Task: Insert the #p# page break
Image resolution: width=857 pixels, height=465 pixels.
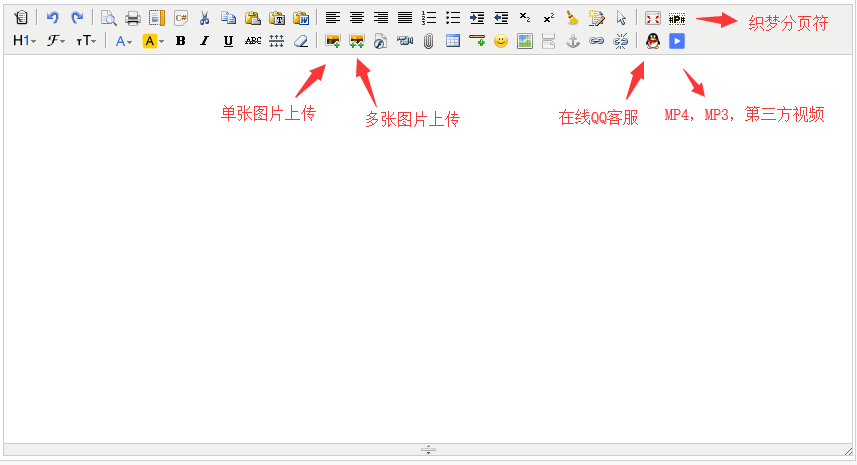Action: [677, 19]
